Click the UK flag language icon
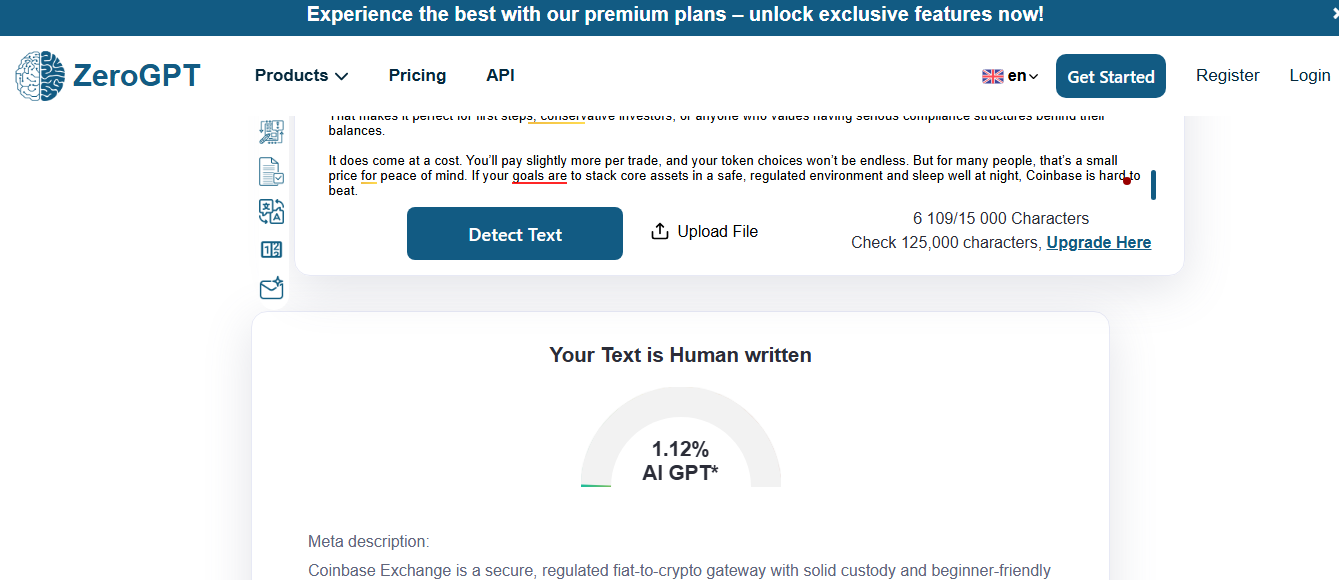Image resolution: width=1339 pixels, height=580 pixels. (992, 76)
